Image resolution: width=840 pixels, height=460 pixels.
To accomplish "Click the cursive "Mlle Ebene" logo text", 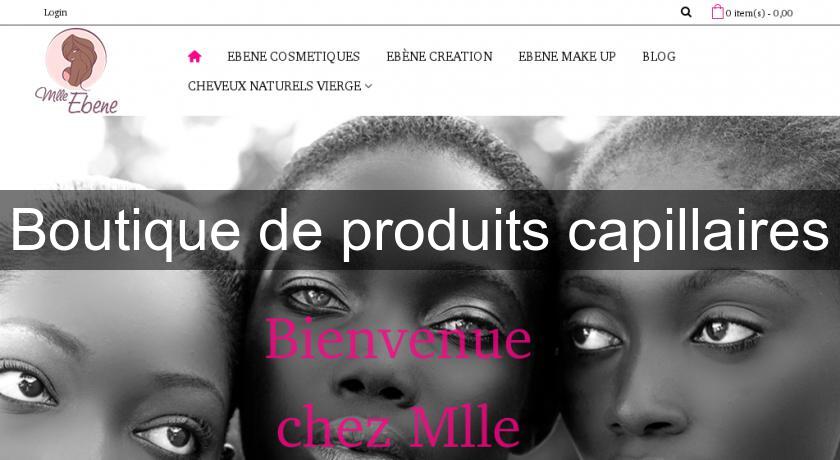I will coord(77,100).
